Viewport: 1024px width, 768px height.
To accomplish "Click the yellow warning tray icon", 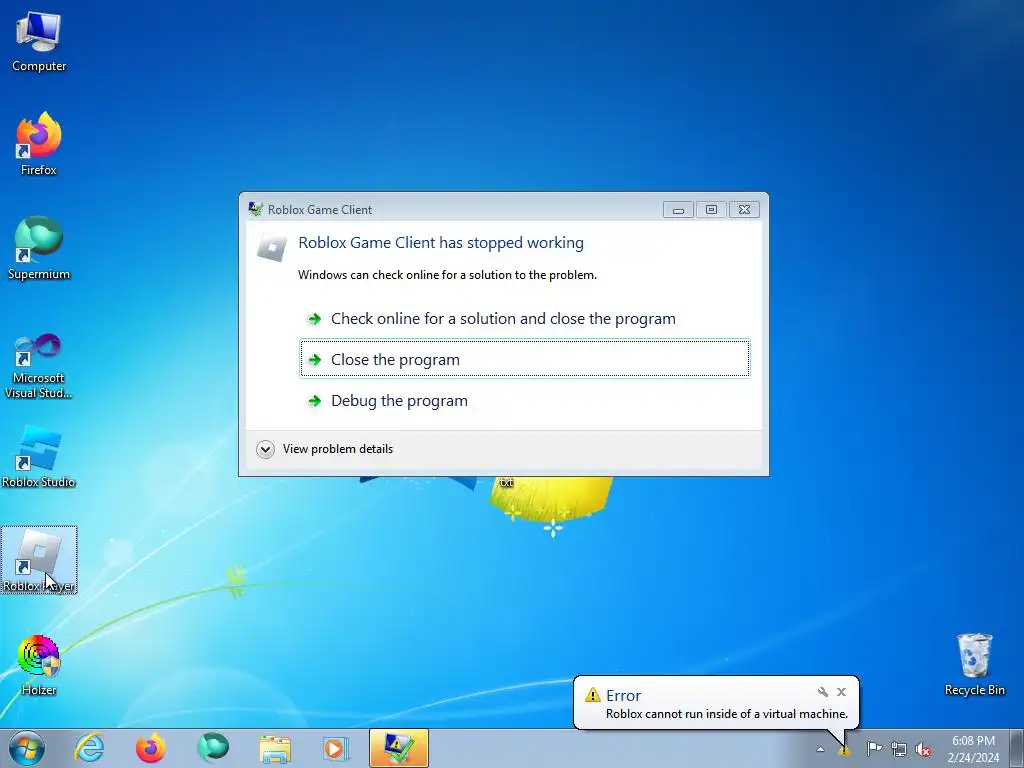I will pos(844,750).
